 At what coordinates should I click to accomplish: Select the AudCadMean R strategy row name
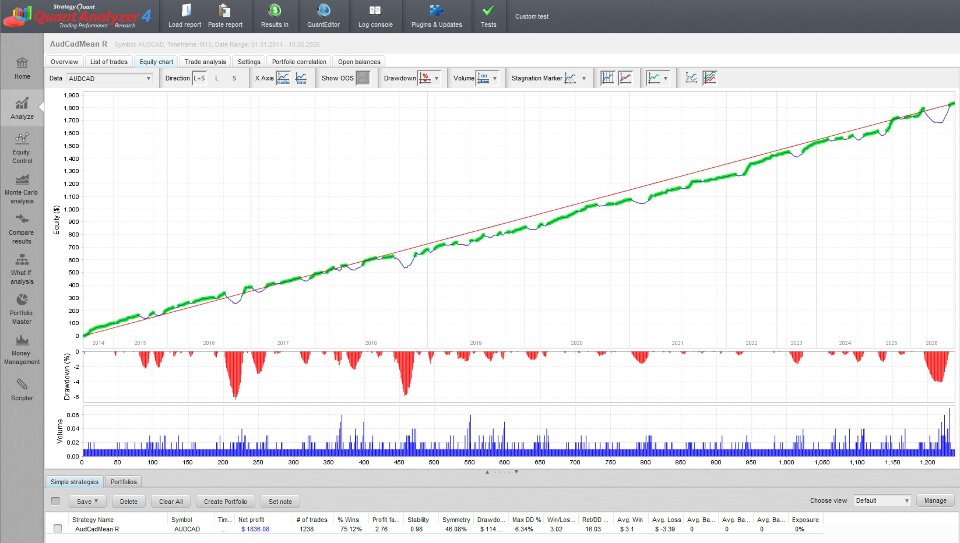pyautogui.click(x=97, y=529)
